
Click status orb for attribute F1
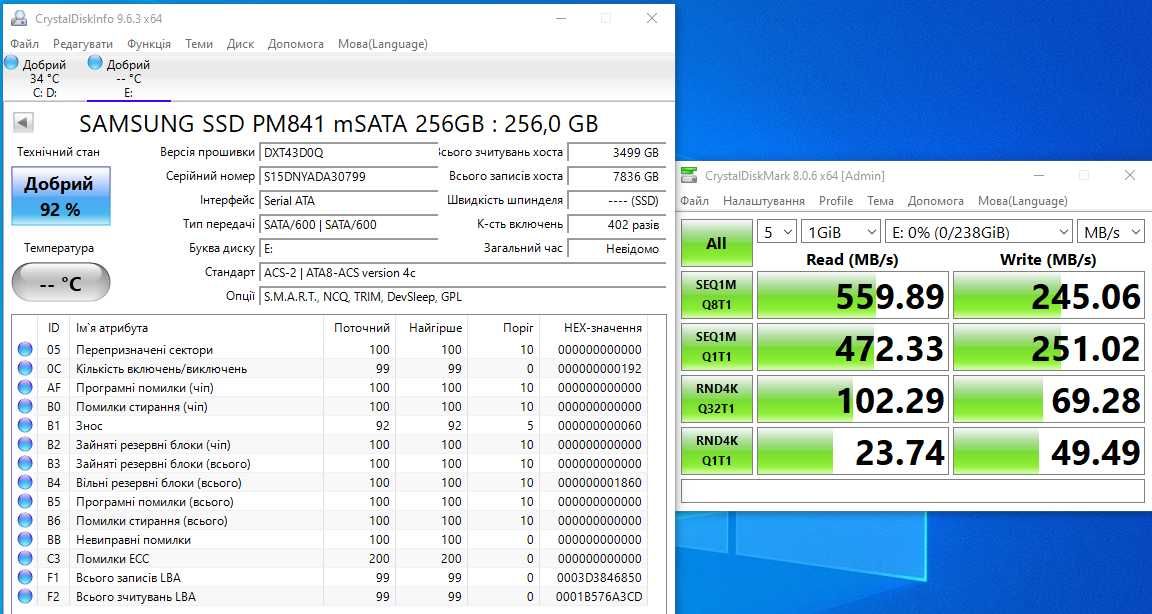coord(25,578)
